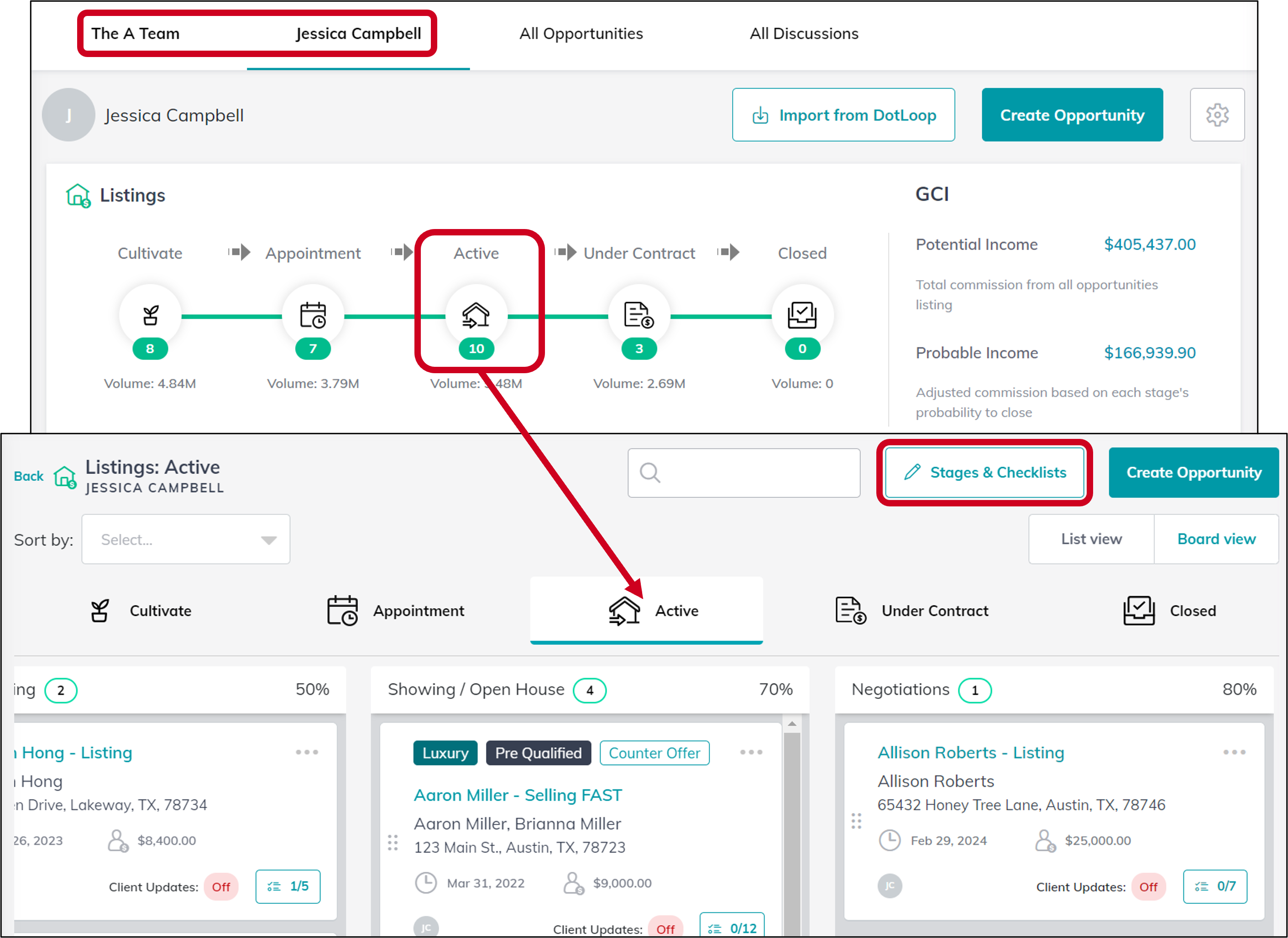Go Back from Listings: Active
The image size is (1288, 938).
pyautogui.click(x=28, y=476)
